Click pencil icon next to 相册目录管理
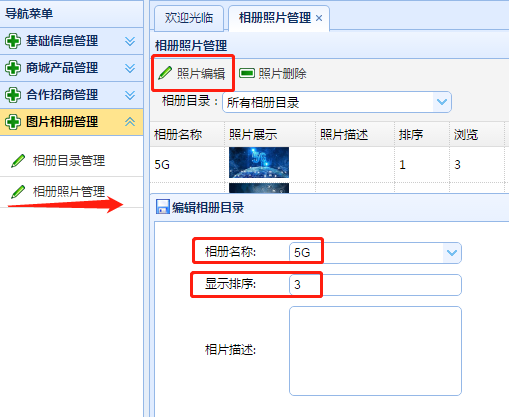Screen dimensions: 509x417 click(x=18, y=161)
